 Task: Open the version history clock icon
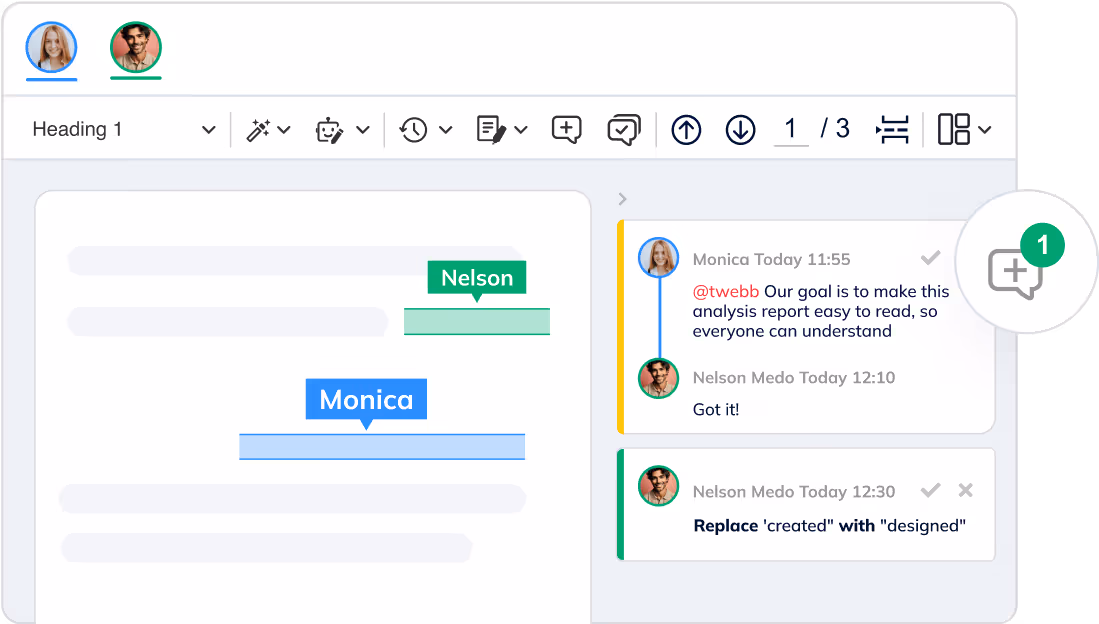413,130
